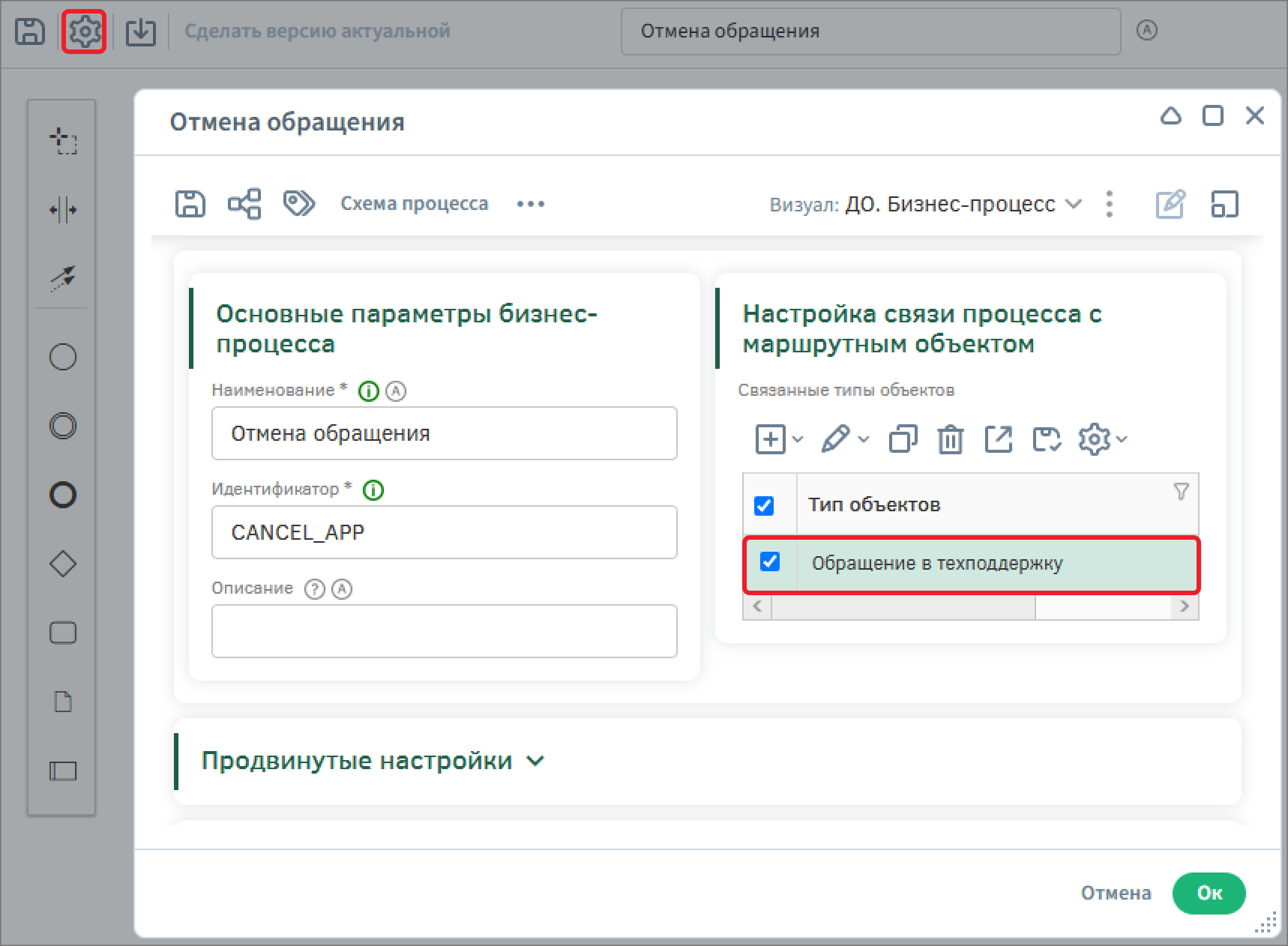Screen dimensions: 1288x946
Task: Open the table settings gear dropdown arrow
Action: [x=1122, y=439]
